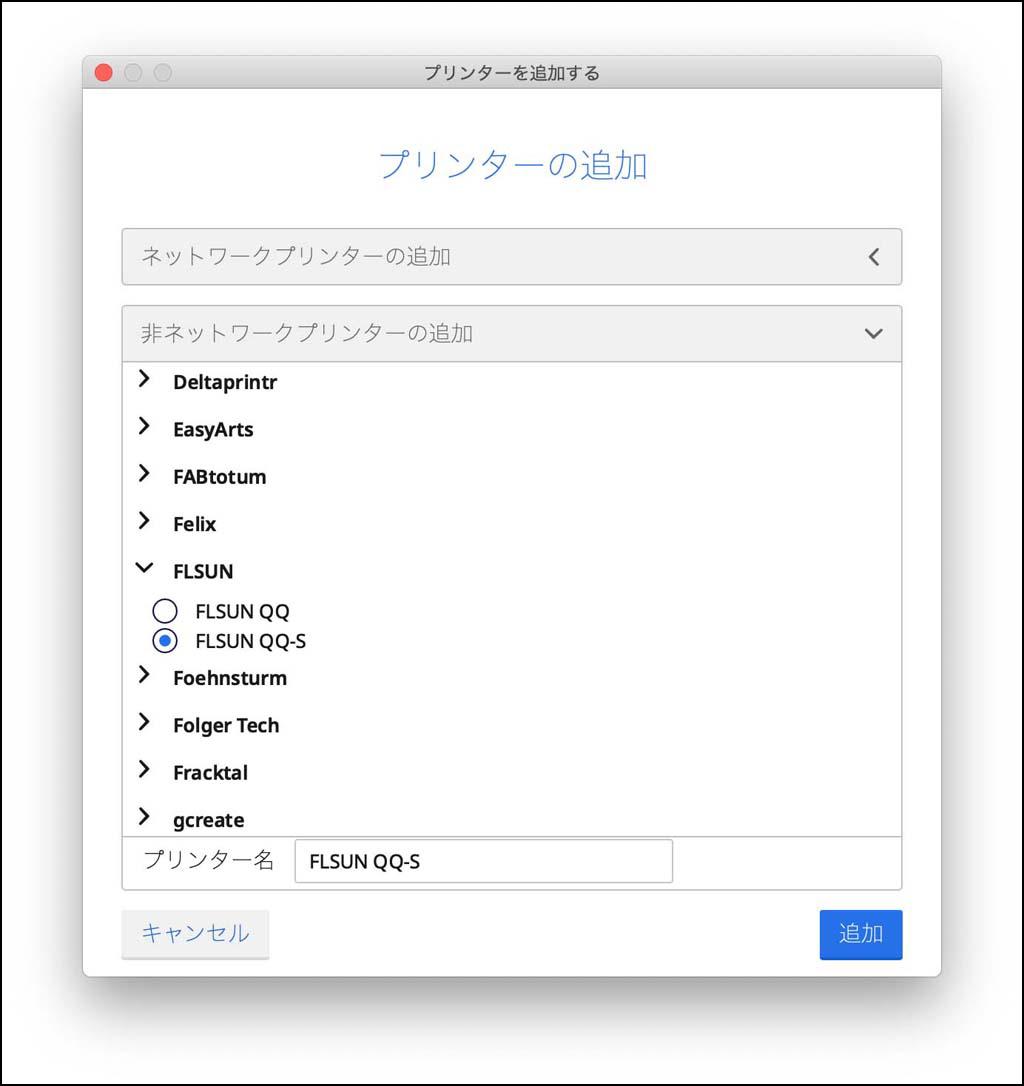Click the FLSUN QQ-S option label

click(251, 641)
